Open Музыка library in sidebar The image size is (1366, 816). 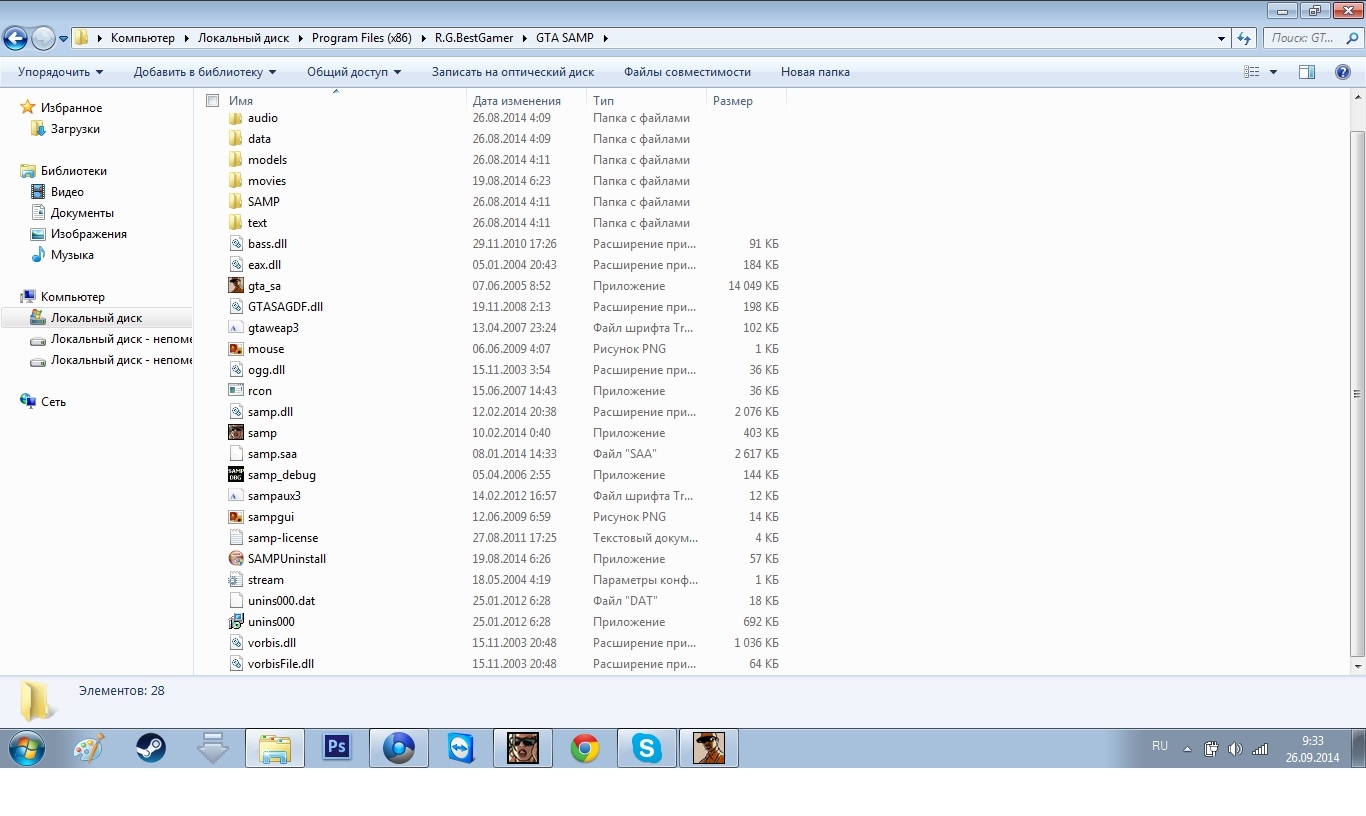72,255
